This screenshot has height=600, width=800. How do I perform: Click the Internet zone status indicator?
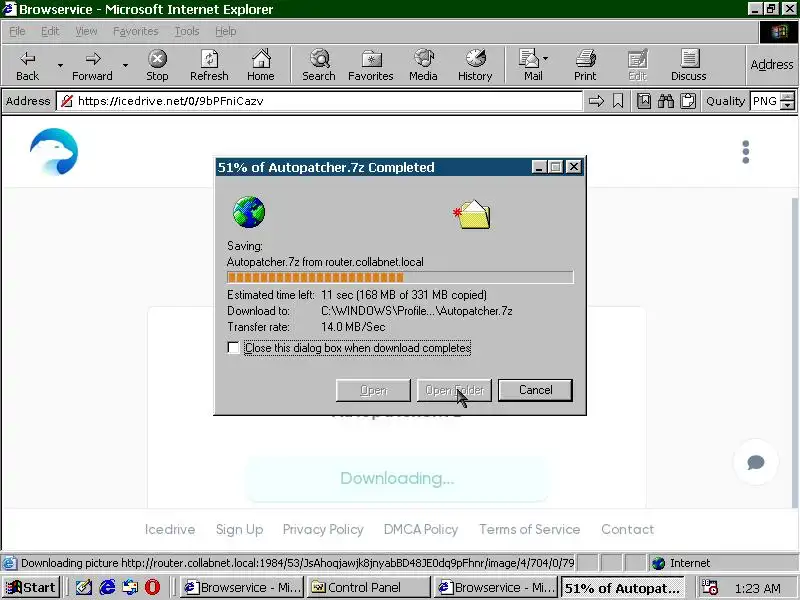(722, 563)
